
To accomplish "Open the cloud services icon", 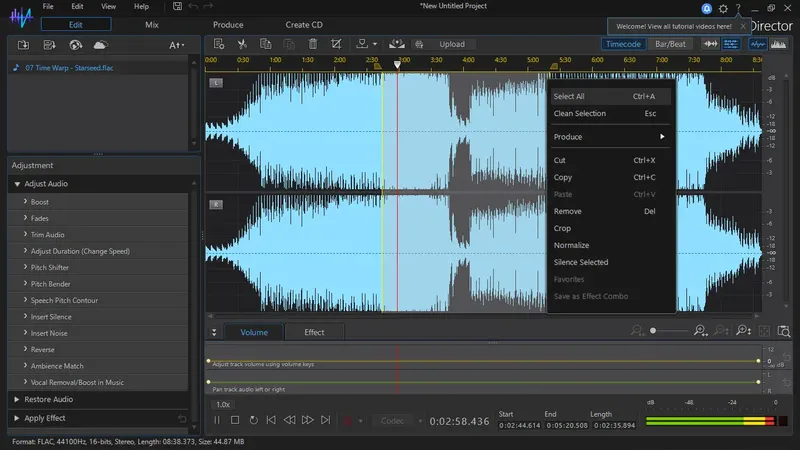I will pos(100,45).
